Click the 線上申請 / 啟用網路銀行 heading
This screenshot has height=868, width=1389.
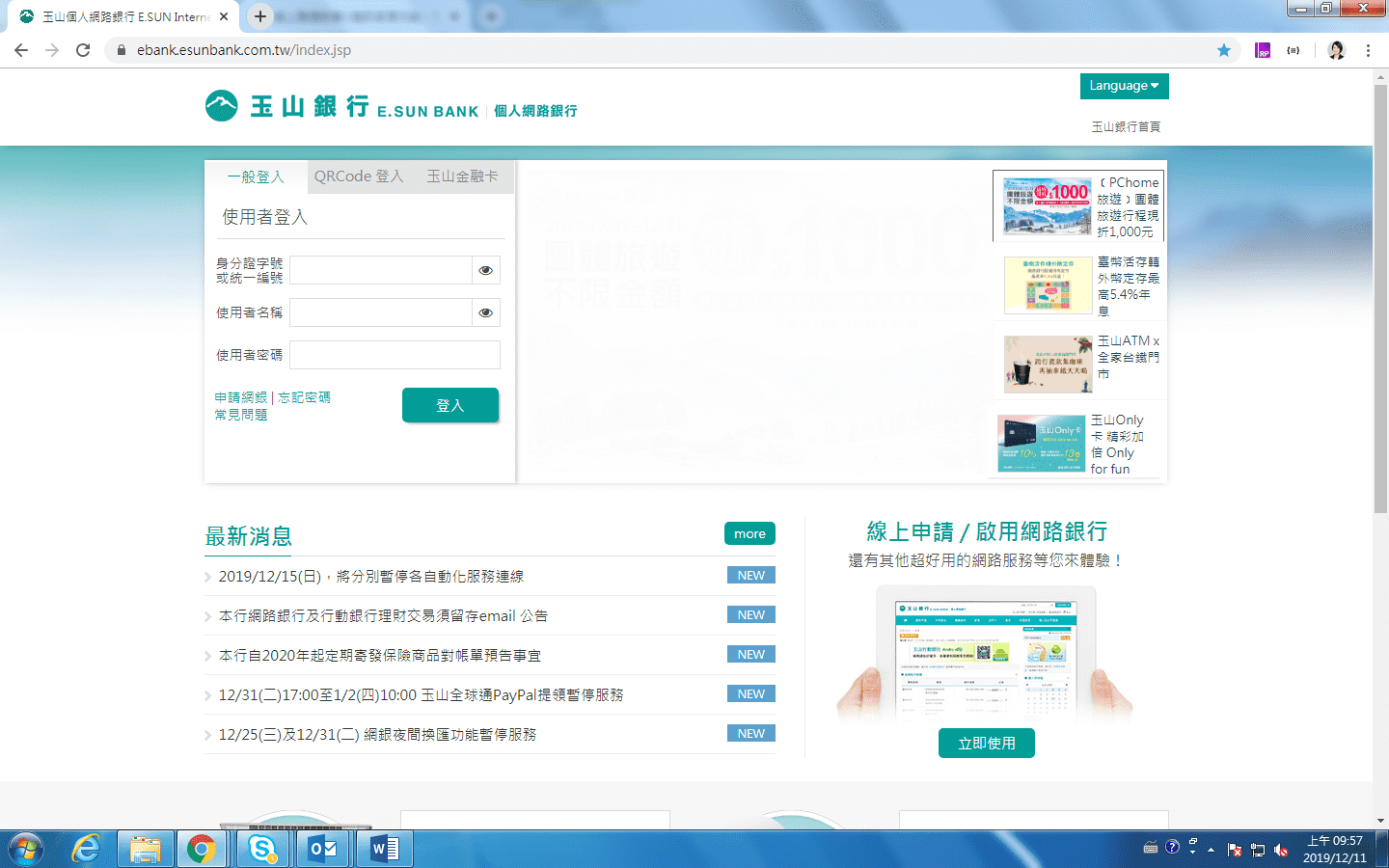987,531
